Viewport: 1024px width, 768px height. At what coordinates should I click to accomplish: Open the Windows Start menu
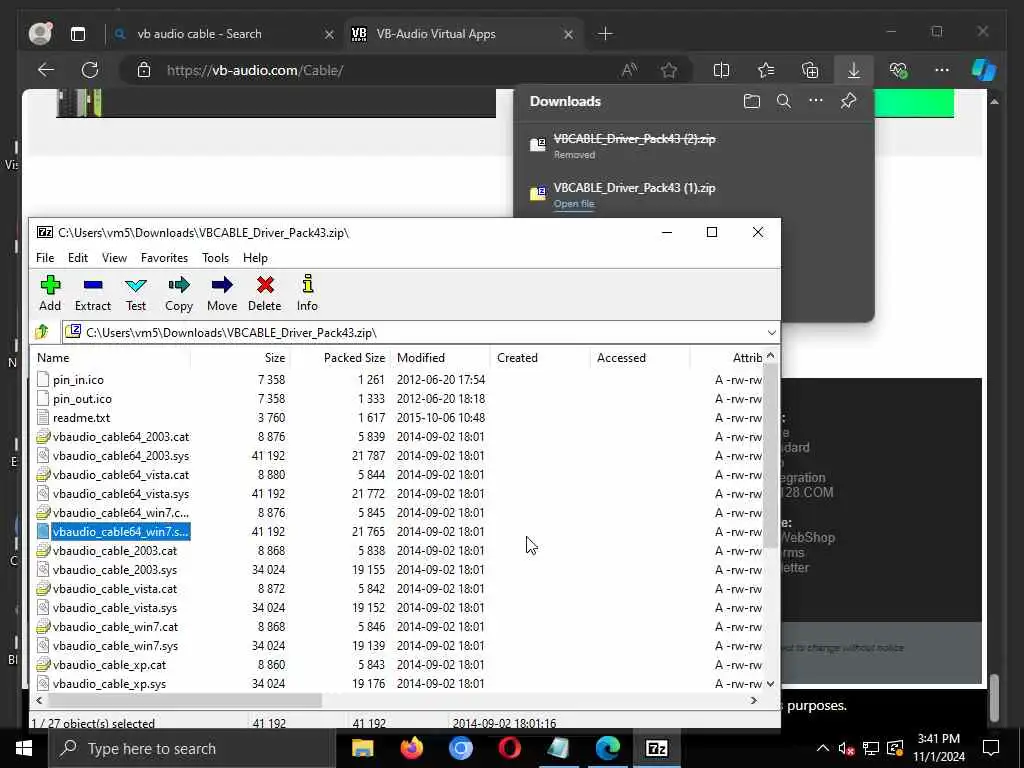tap(24, 748)
